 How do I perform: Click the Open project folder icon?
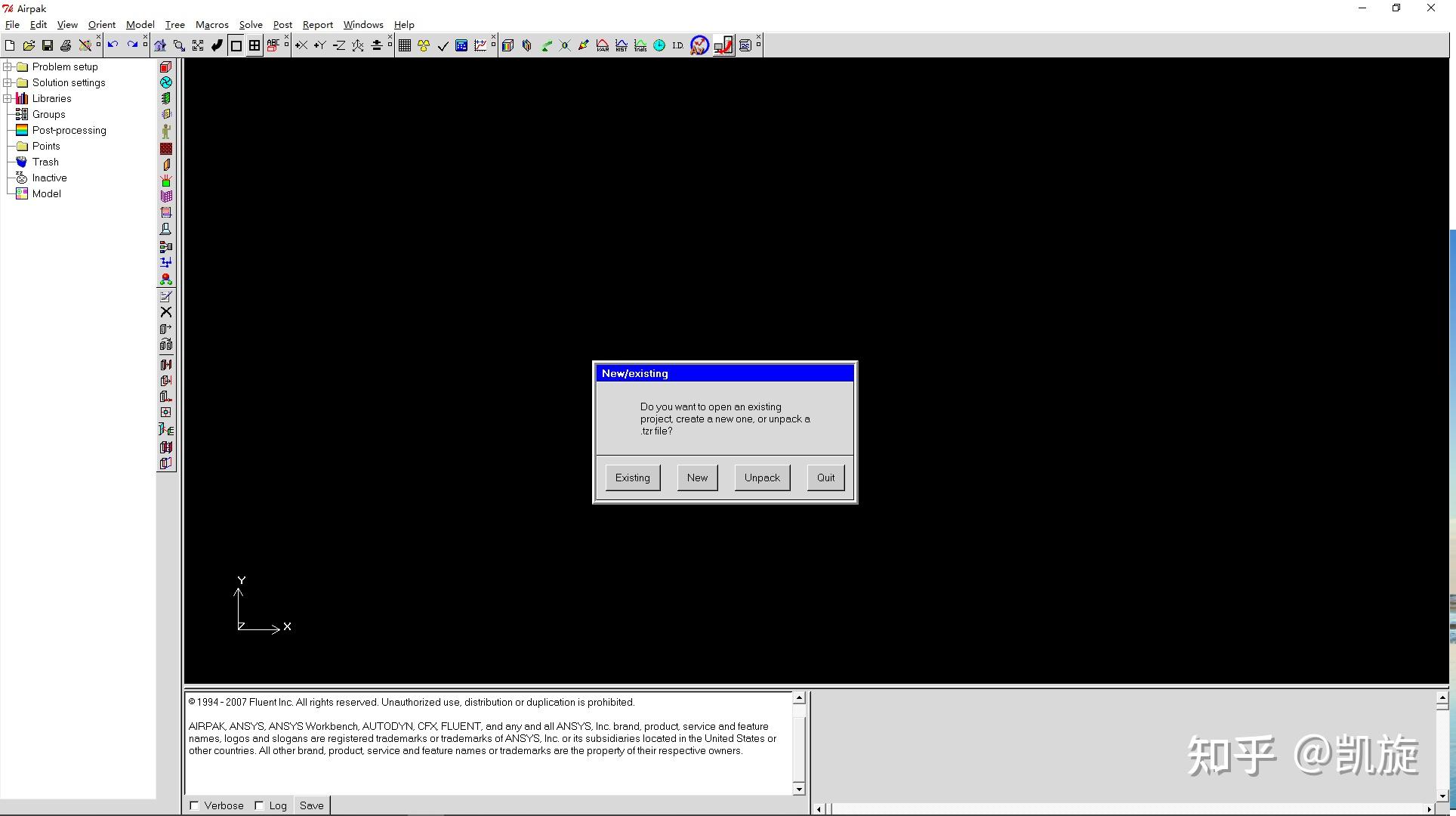pos(29,45)
